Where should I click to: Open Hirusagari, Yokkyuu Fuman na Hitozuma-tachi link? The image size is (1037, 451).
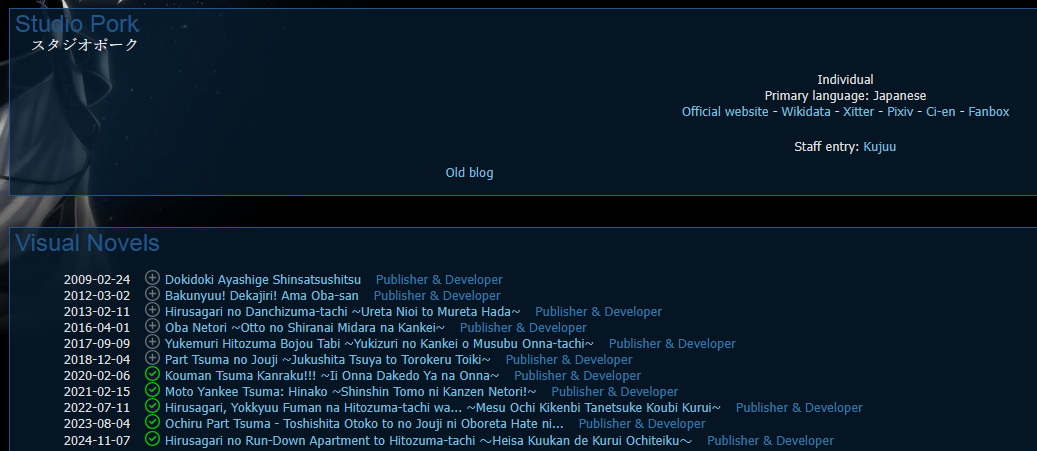click(x=443, y=407)
